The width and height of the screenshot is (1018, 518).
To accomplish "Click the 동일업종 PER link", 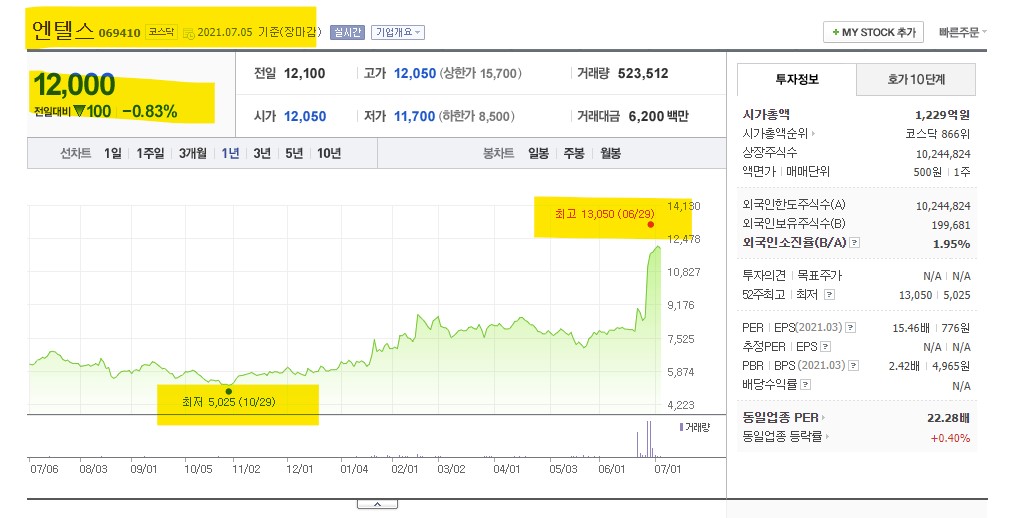I will point(780,418).
